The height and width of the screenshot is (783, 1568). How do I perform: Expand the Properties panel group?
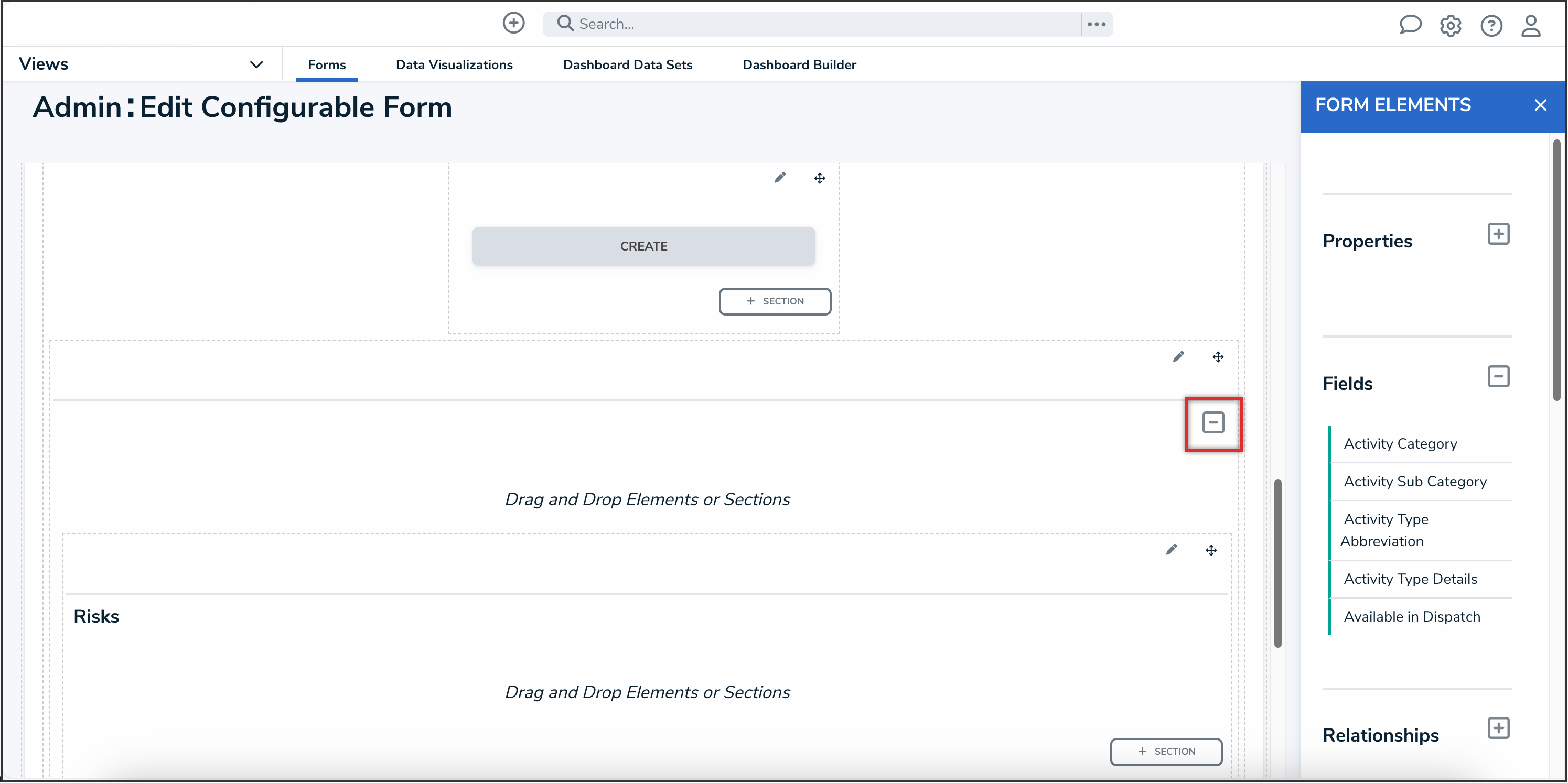tap(1498, 234)
